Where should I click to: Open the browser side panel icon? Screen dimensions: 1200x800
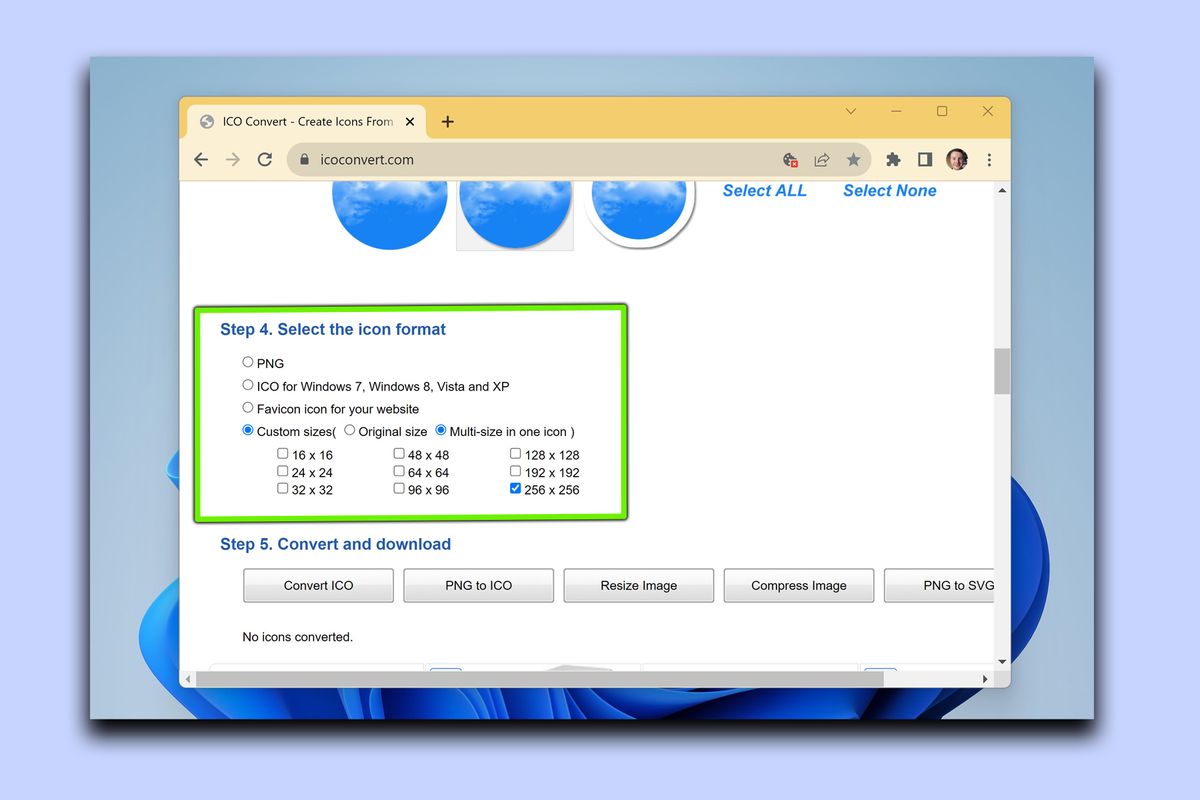click(925, 159)
